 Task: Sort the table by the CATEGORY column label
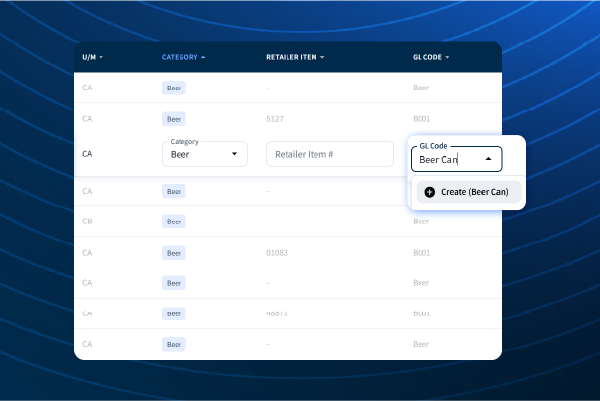(x=180, y=57)
